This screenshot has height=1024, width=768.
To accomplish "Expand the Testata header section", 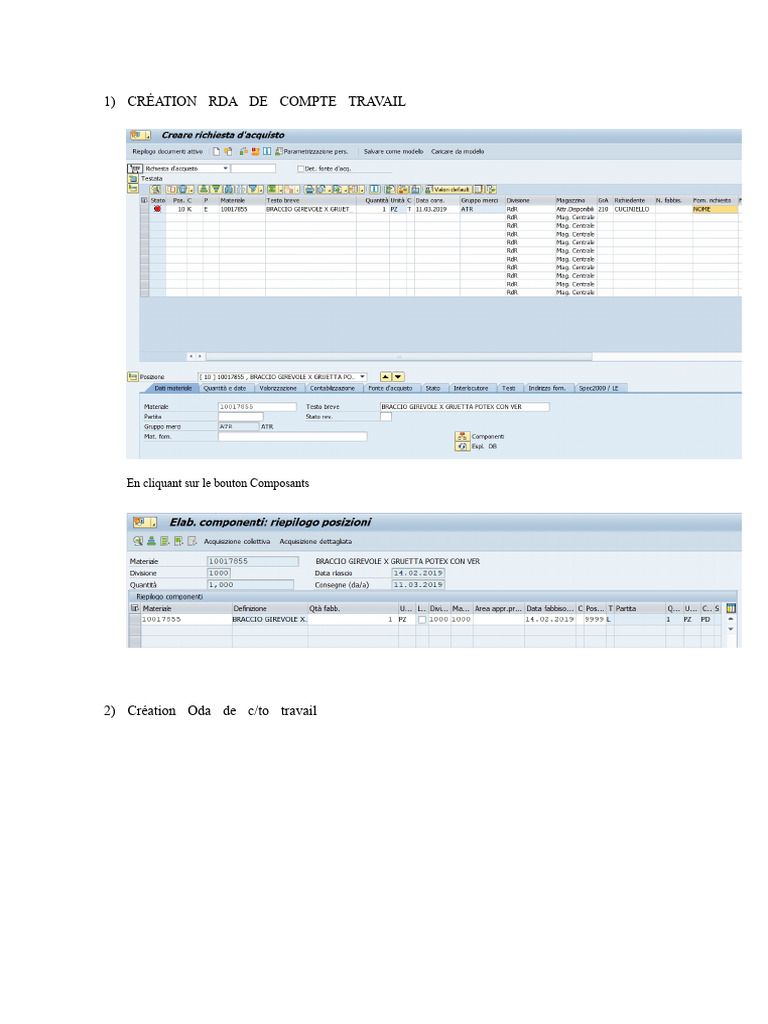I will click(133, 178).
